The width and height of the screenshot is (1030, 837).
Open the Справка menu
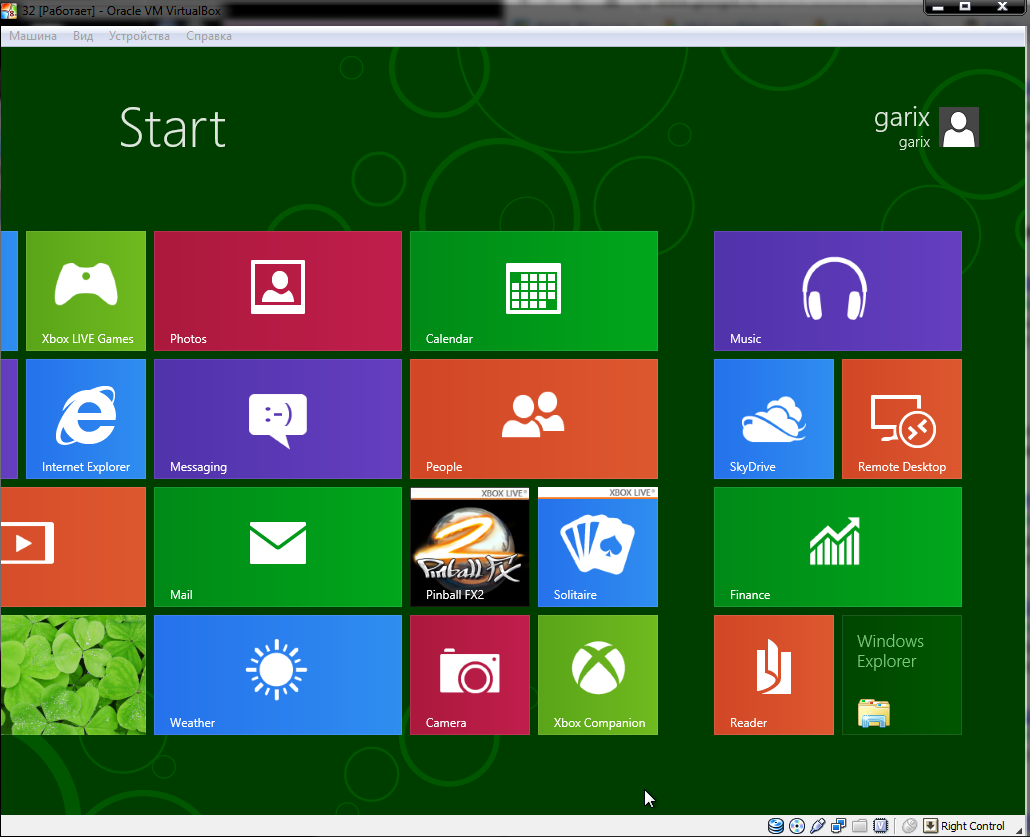click(x=209, y=36)
